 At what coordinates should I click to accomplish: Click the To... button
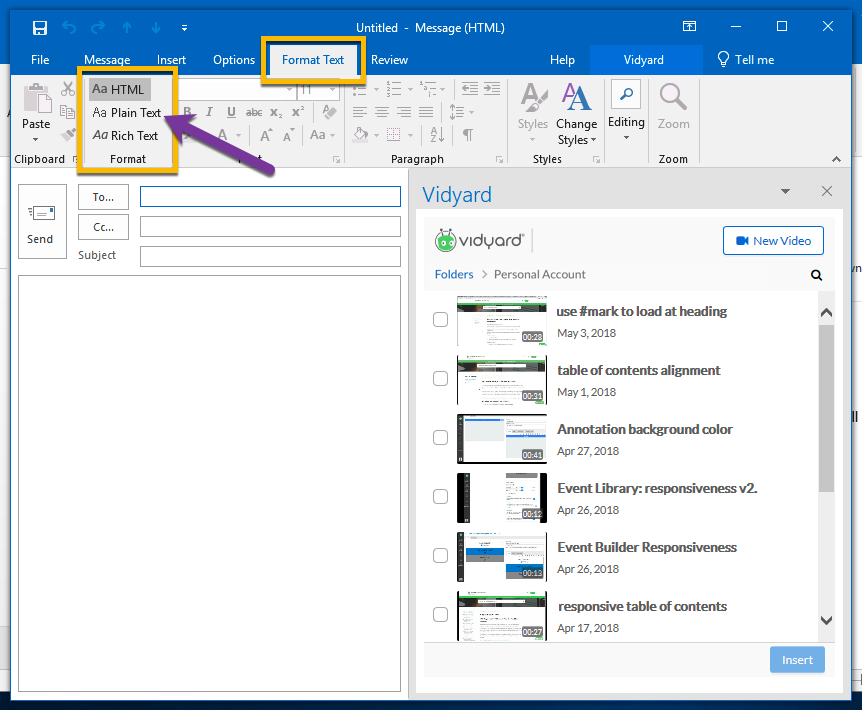tap(103, 197)
